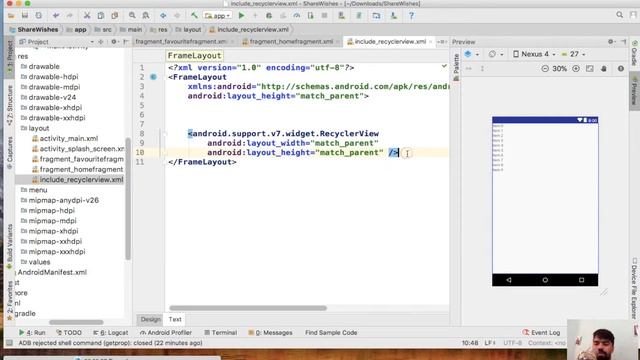The width and height of the screenshot is (640, 360).
Task: Click the Cut scissors icon
Action: 87,16
